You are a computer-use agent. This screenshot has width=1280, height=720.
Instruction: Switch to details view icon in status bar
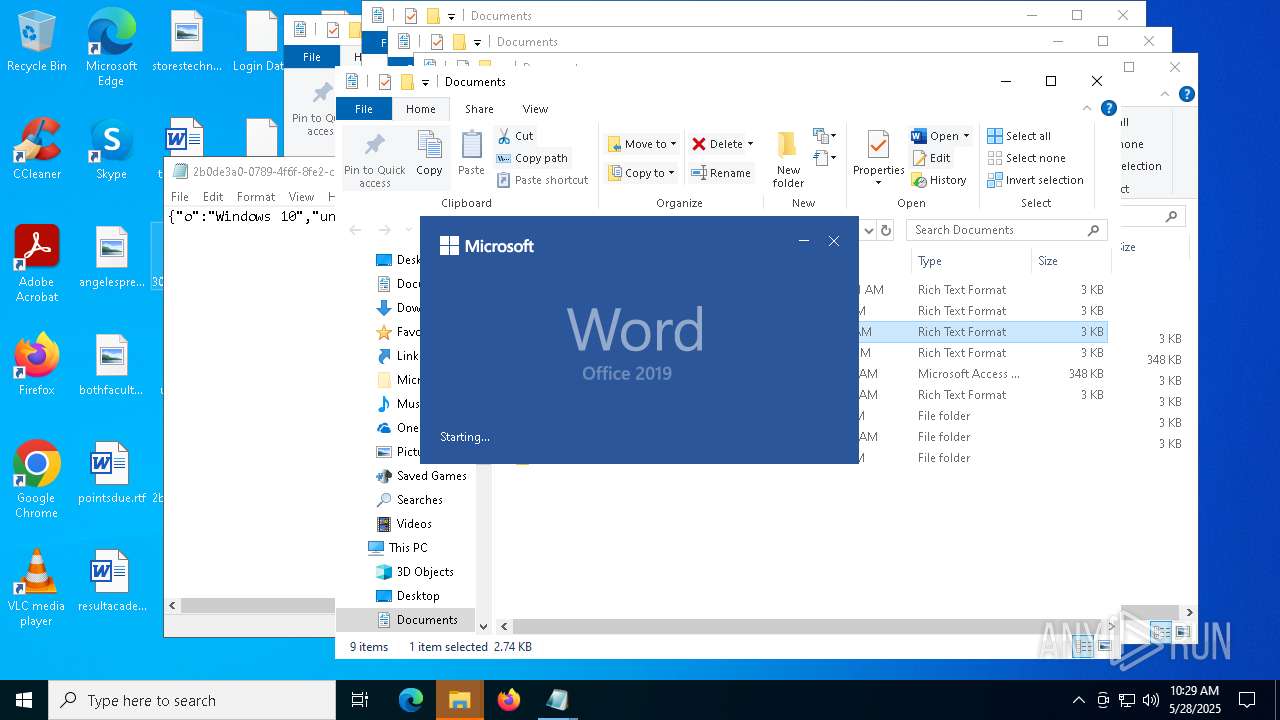1083,647
